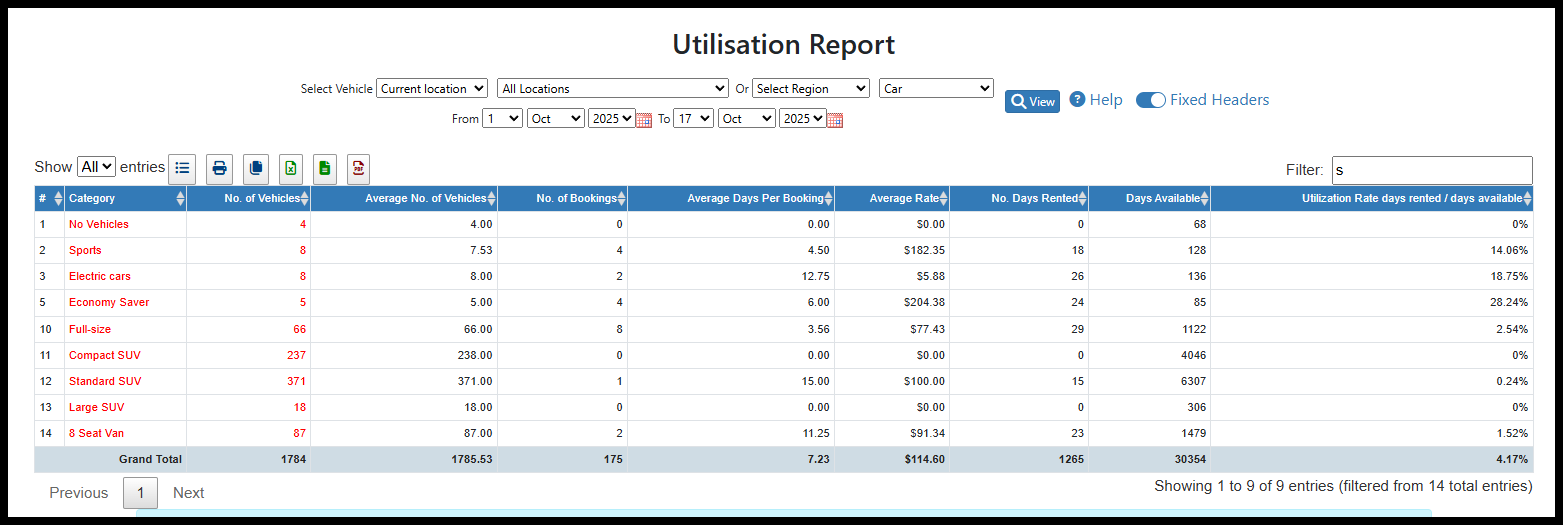Open the From date calendar picker
This screenshot has width=1563, height=525.
pyautogui.click(x=644, y=120)
